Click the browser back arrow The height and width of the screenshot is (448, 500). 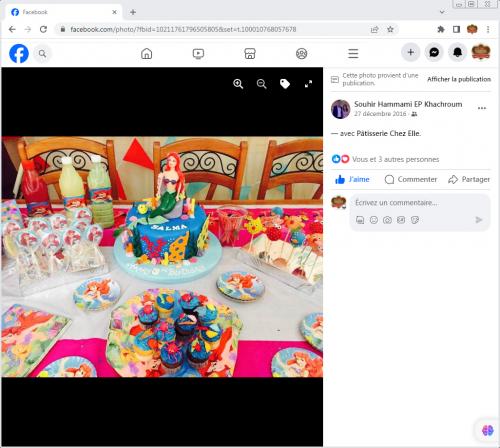[12, 29]
